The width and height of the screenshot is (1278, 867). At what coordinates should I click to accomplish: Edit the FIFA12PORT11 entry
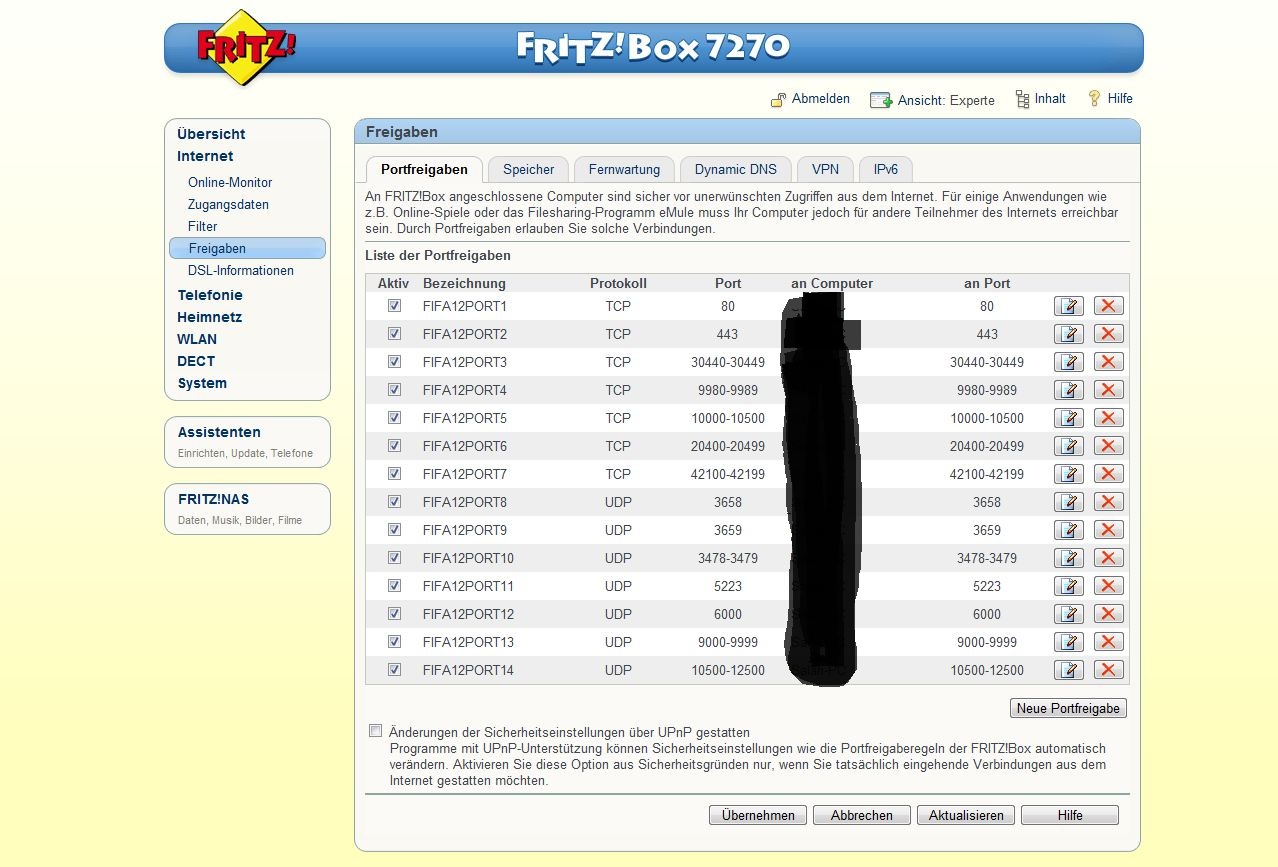point(1069,586)
